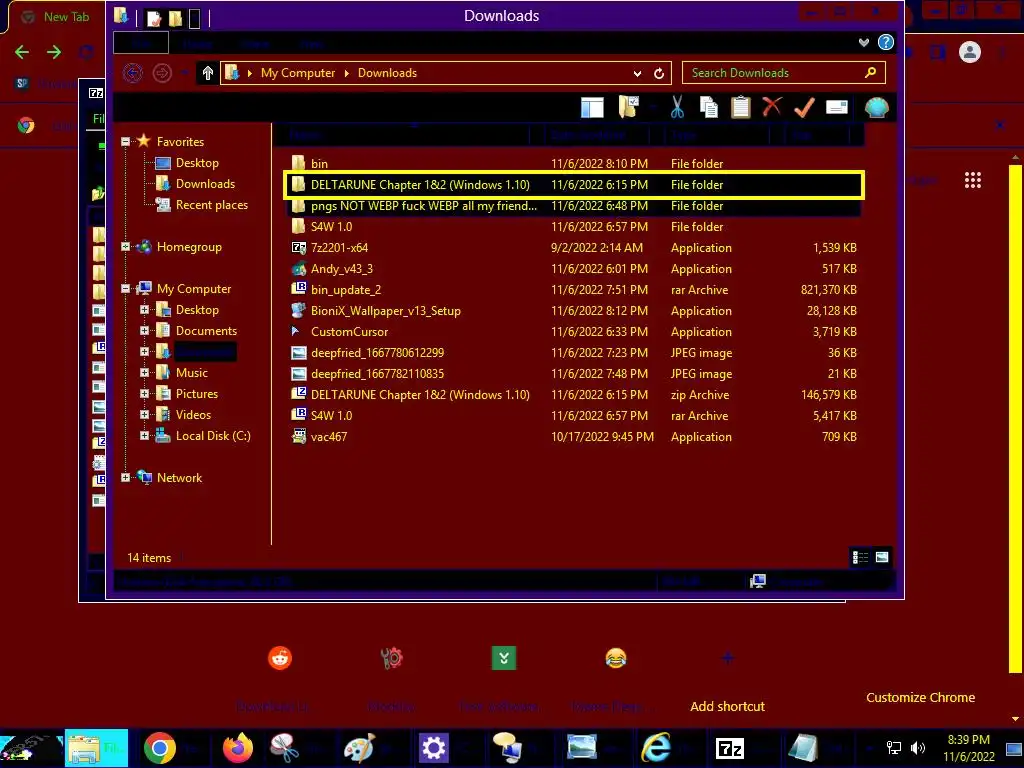Click the Cut scissors icon in Explorer toolbar

coord(677,107)
